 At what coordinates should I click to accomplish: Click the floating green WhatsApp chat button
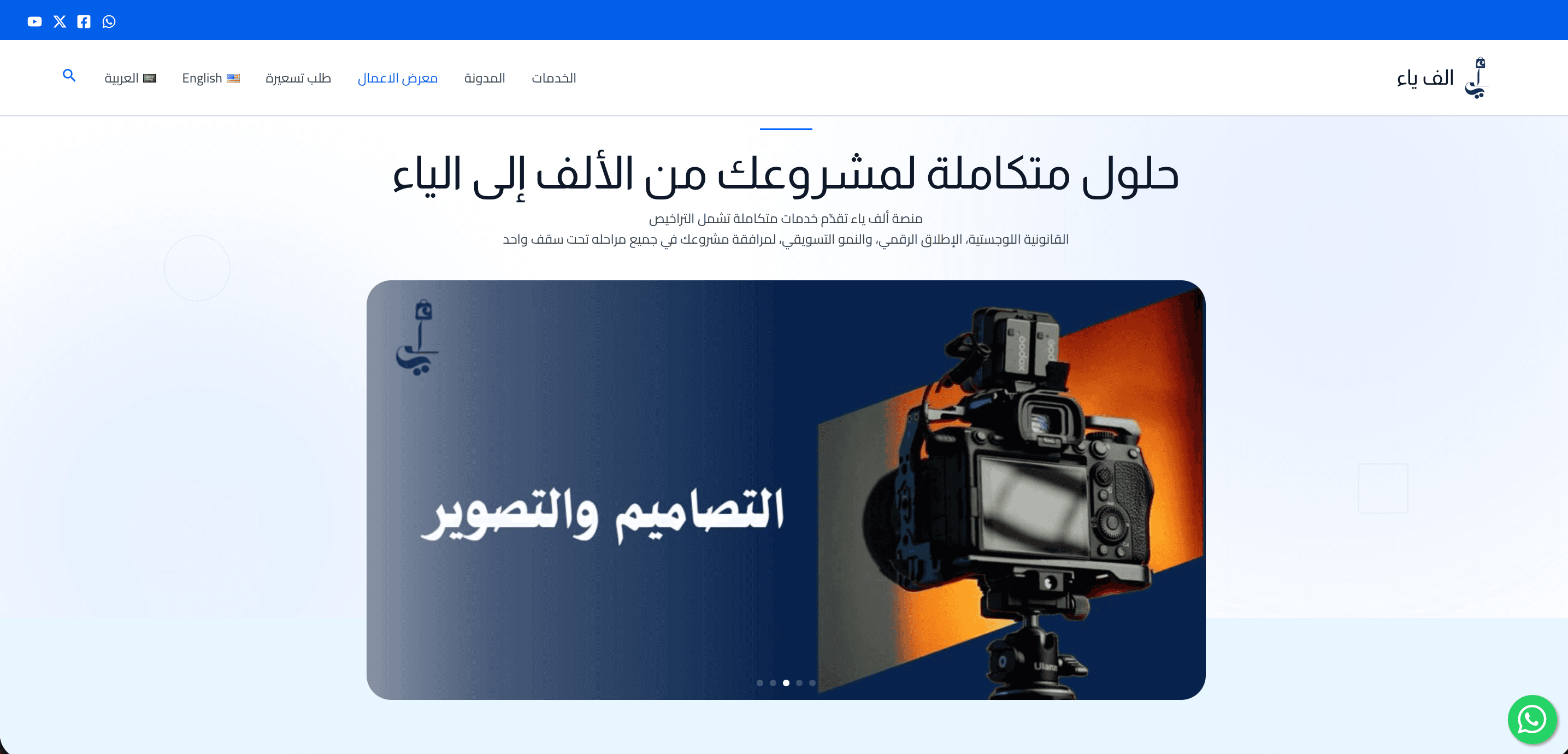[x=1531, y=720]
